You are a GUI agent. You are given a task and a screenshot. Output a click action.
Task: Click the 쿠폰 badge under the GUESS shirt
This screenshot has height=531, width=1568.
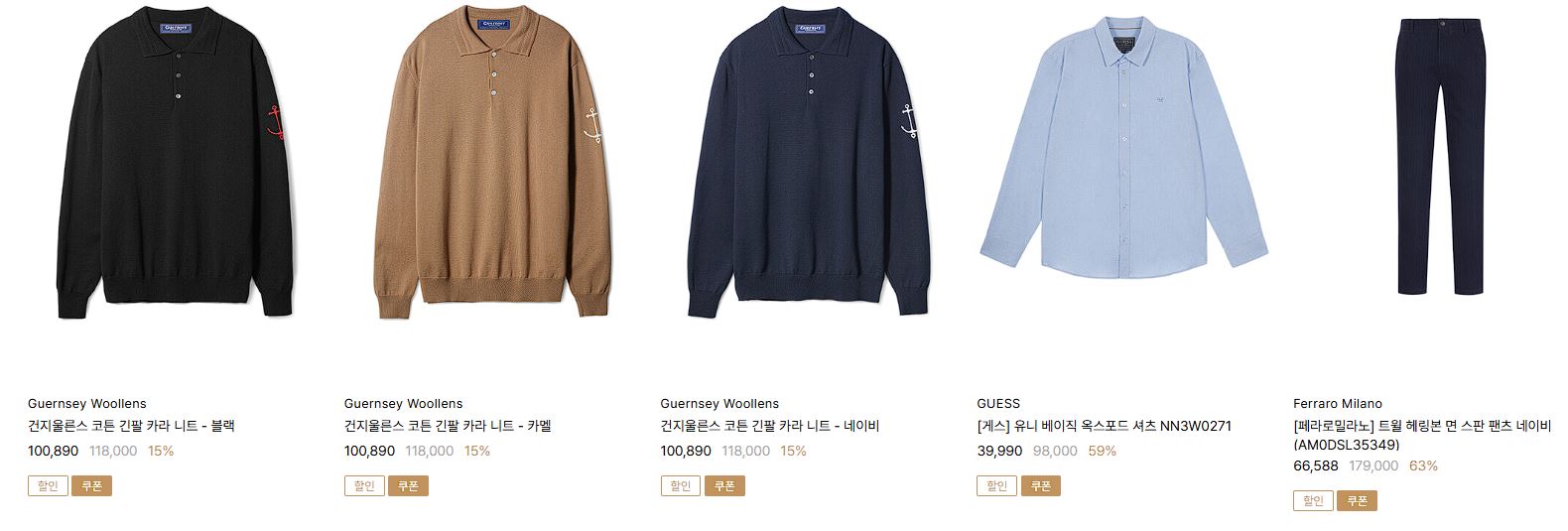click(x=1041, y=486)
